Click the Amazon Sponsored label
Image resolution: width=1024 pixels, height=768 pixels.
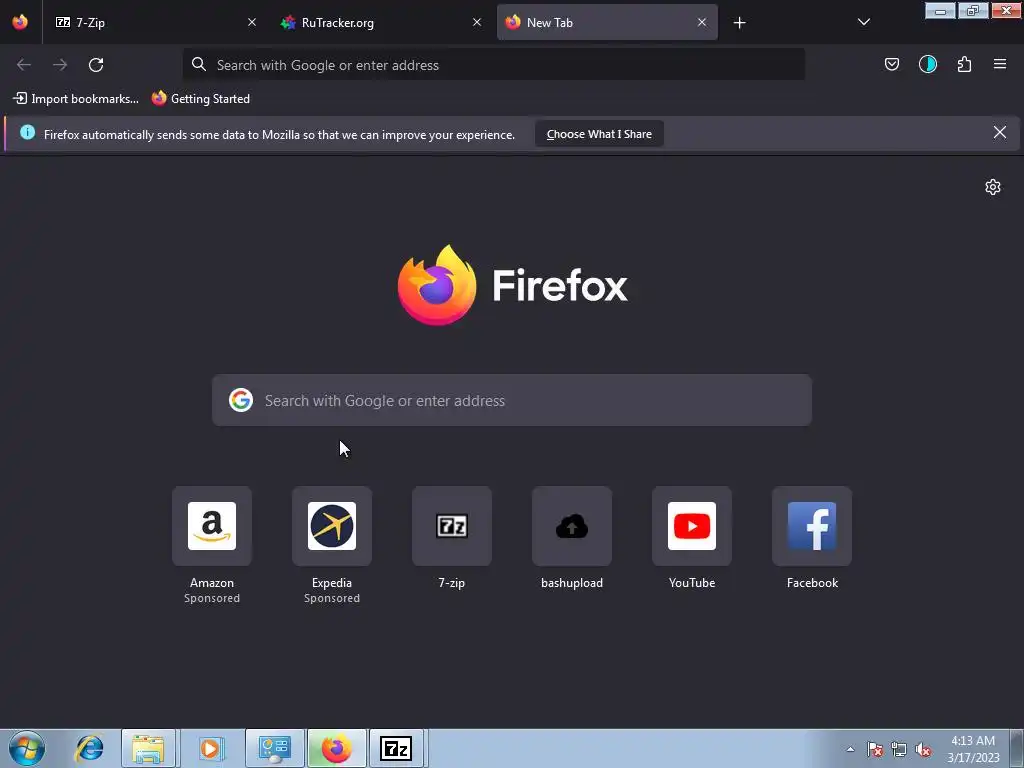(x=212, y=598)
